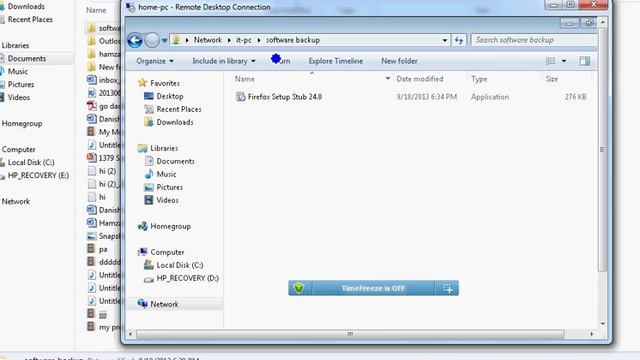Open Documents library in remote window
Screen dimensions: 640x360
tap(176, 161)
